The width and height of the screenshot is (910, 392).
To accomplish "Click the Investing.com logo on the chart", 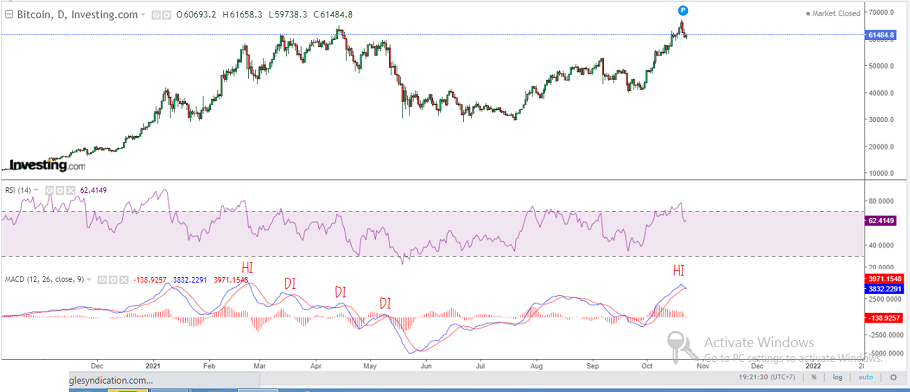I will [x=47, y=166].
